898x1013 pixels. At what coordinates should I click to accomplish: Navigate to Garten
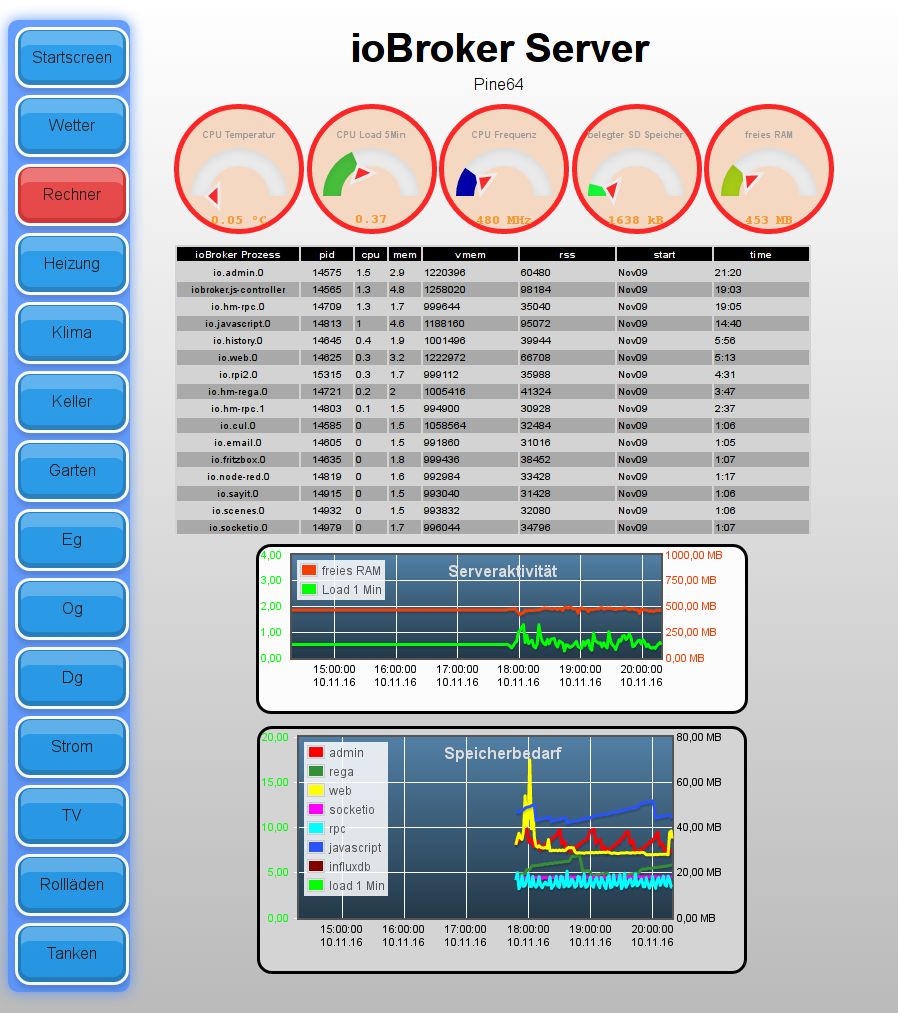click(x=72, y=471)
